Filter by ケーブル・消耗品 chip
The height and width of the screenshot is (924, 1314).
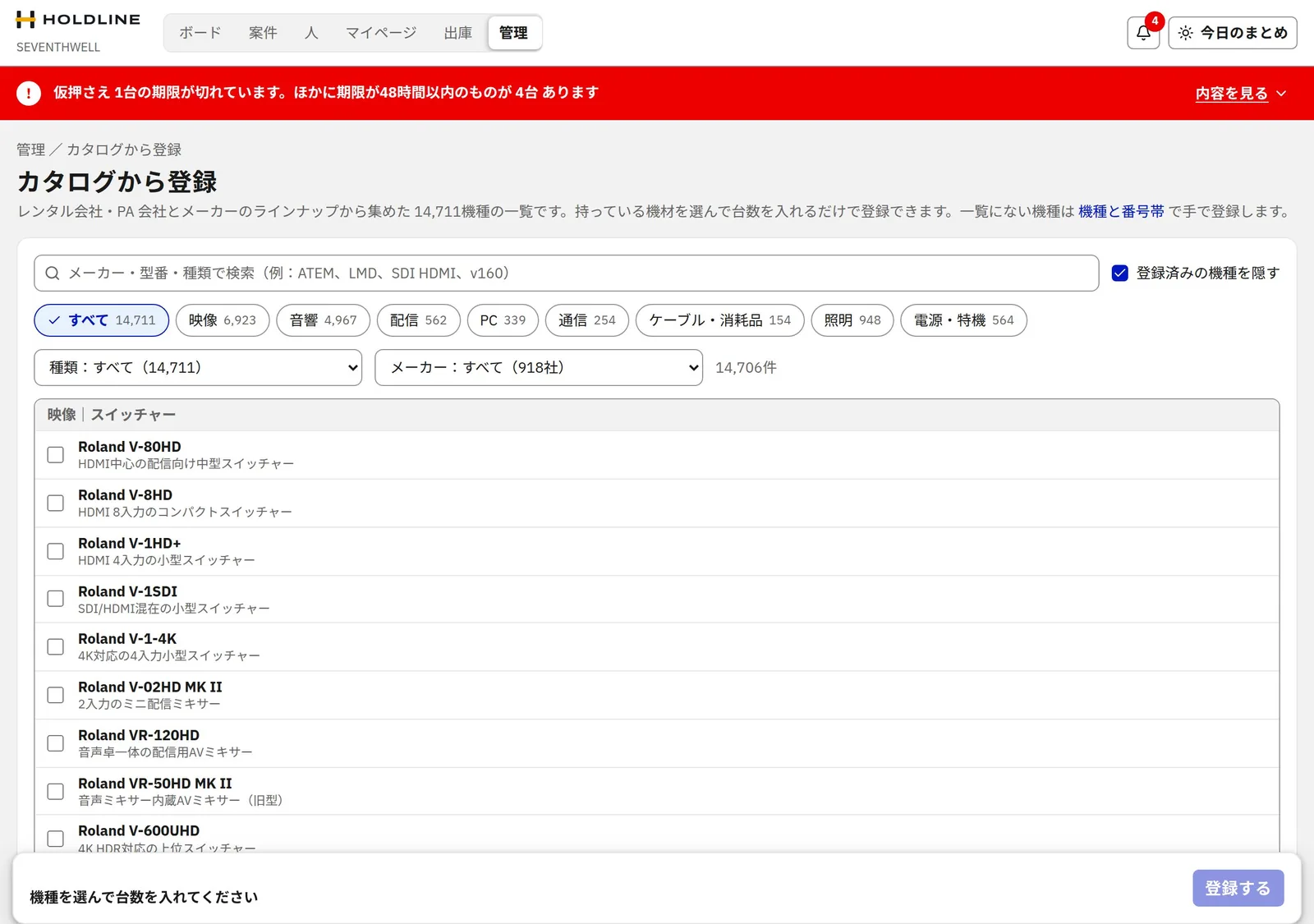(x=720, y=320)
